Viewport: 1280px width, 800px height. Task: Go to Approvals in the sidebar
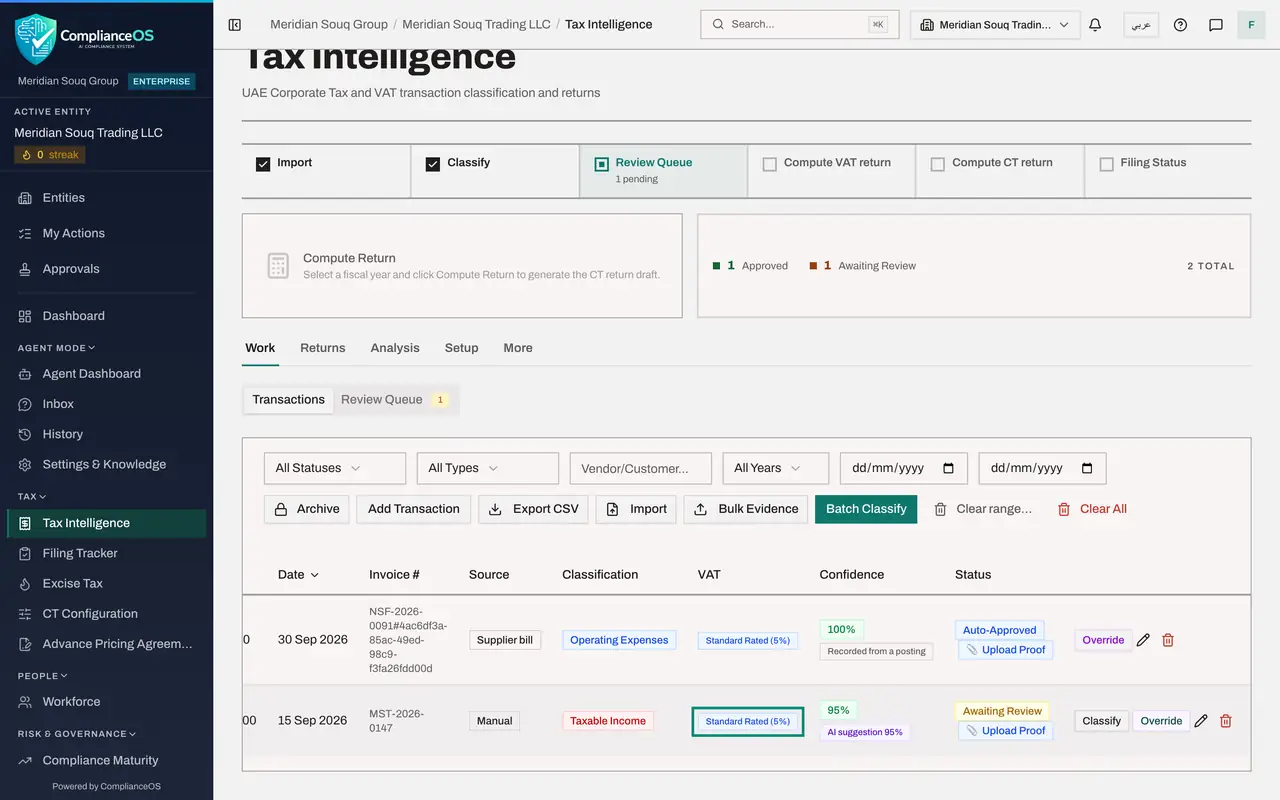(x=106, y=269)
